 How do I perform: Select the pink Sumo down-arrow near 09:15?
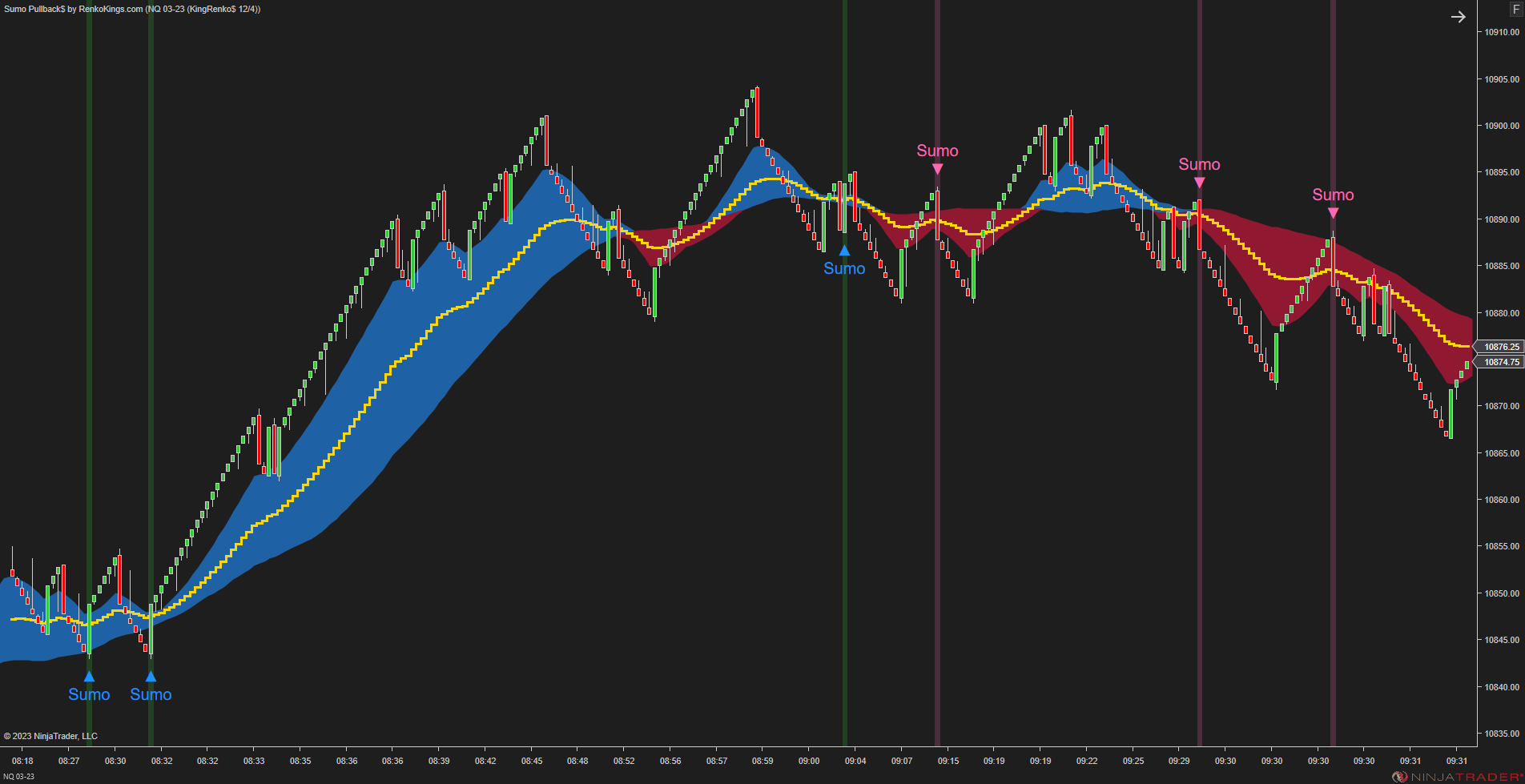click(937, 168)
